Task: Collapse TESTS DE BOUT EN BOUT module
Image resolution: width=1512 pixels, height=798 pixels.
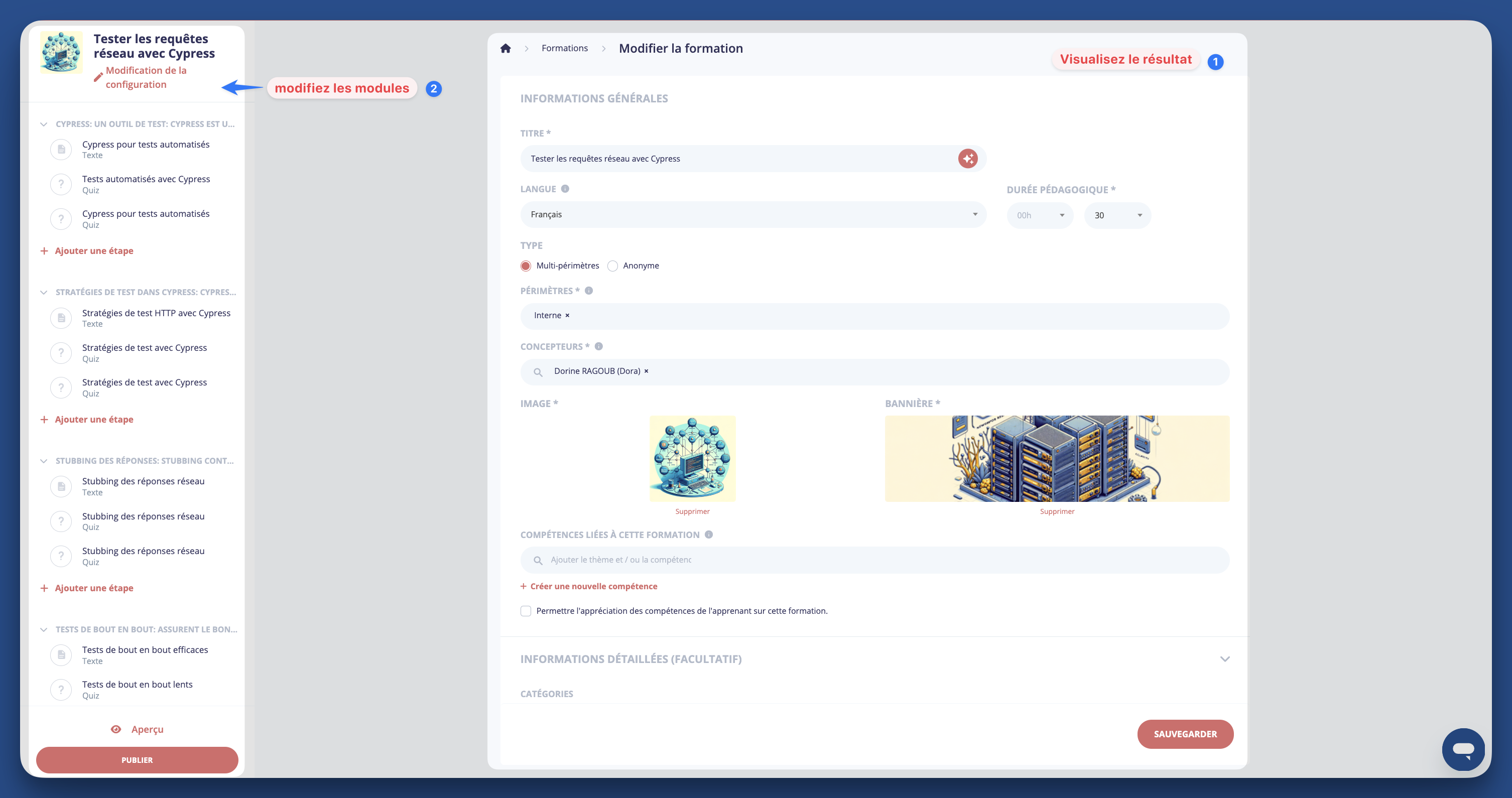Action: [x=44, y=629]
